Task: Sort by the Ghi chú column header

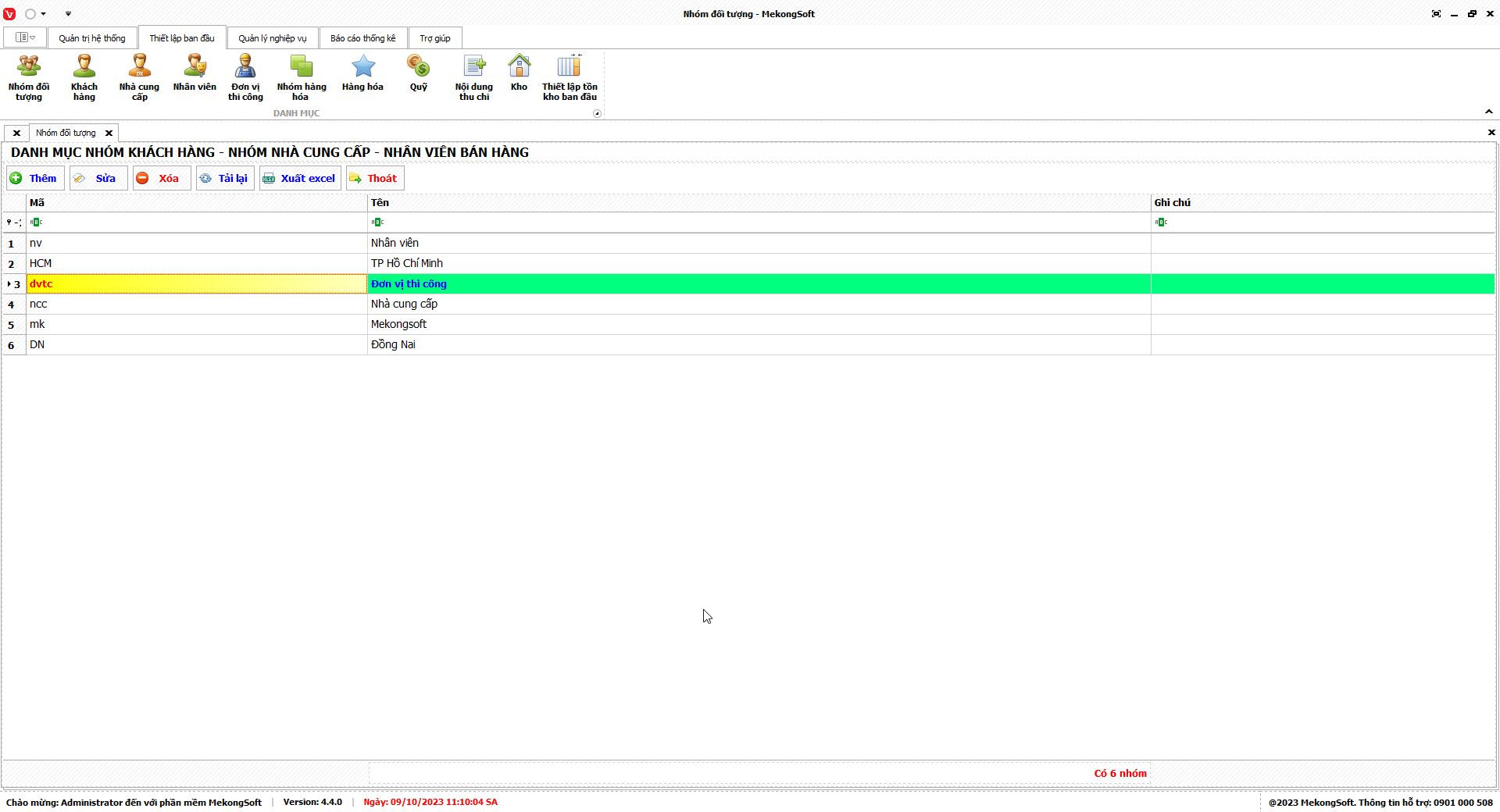Action: click(1323, 203)
